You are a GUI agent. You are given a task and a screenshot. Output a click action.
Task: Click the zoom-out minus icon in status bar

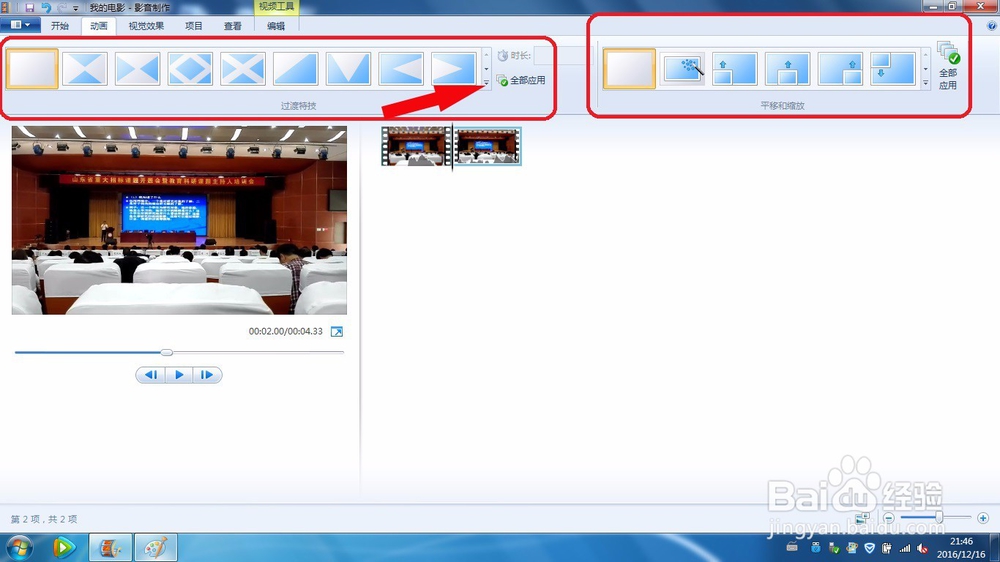888,518
